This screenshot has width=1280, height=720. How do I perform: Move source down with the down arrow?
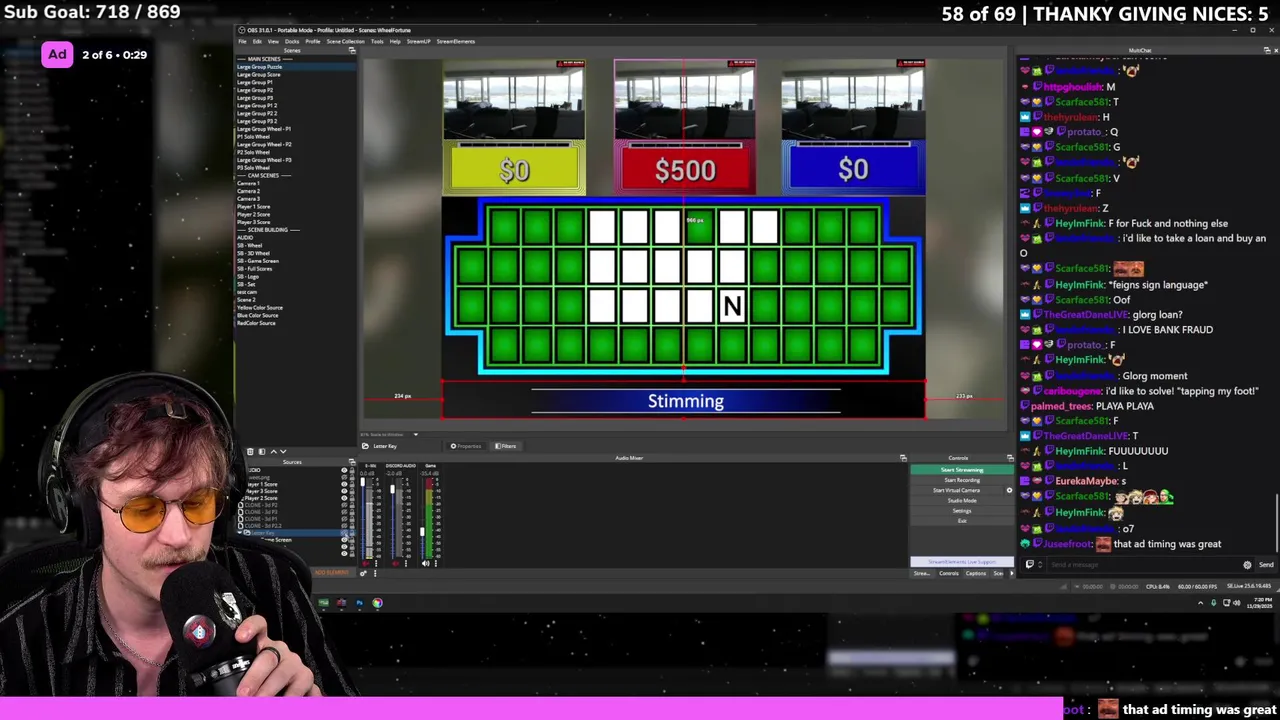pyautogui.click(x=283, y=452)
